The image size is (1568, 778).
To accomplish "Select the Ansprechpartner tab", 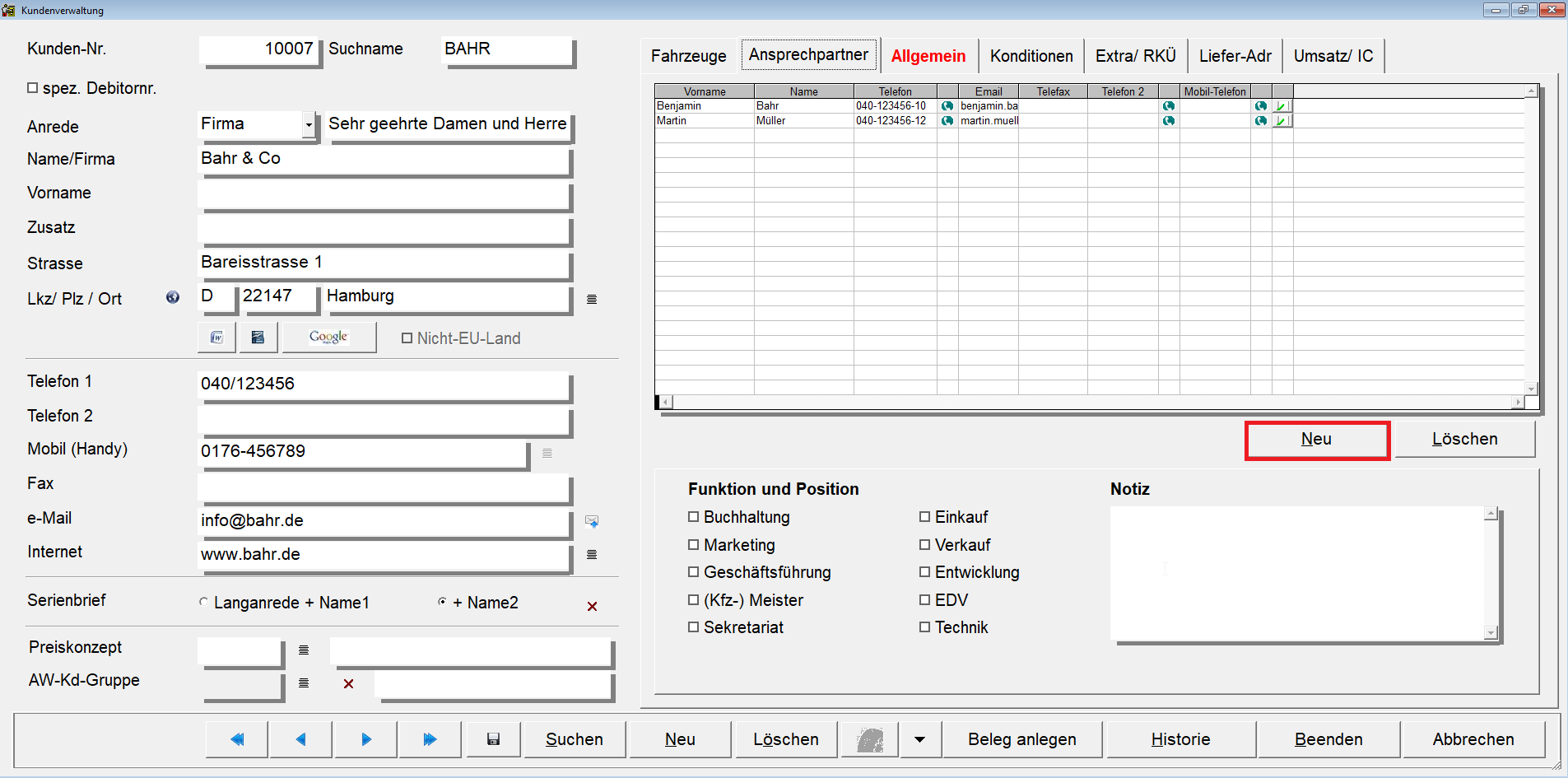I will [x=808, y=55].
